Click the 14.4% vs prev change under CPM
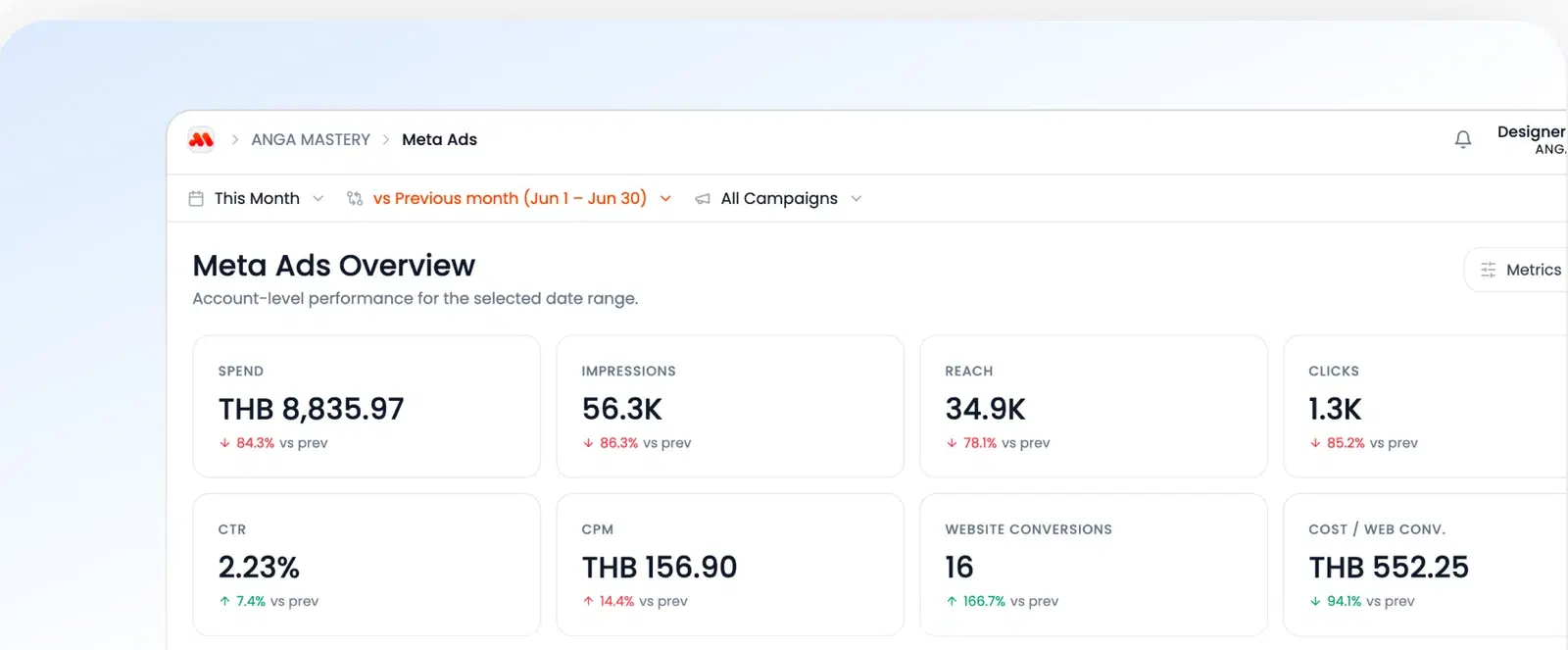Viewport: 1568px width, 650px height. (635, 601)
